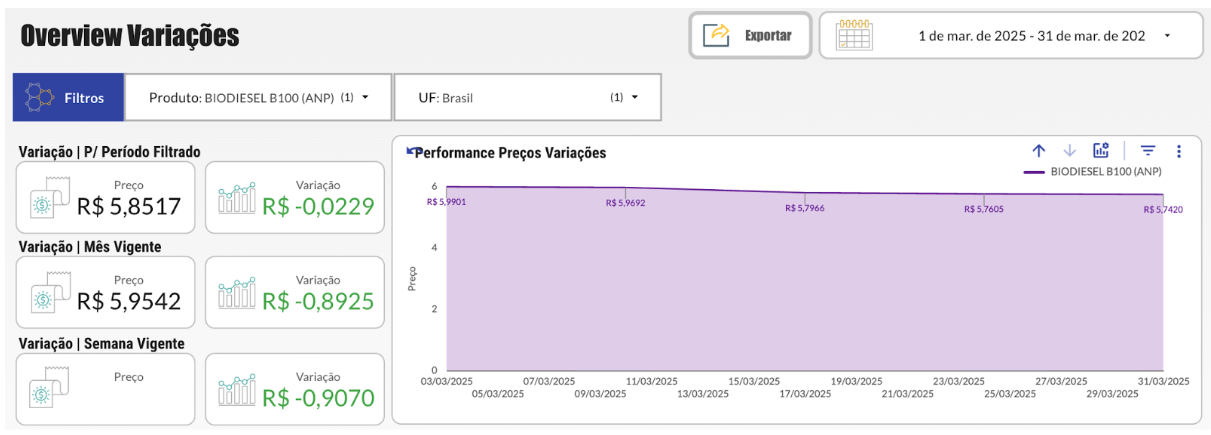Click the calendar icon in date picker
The image size is (1211, 435).
[x=854, y=35]
